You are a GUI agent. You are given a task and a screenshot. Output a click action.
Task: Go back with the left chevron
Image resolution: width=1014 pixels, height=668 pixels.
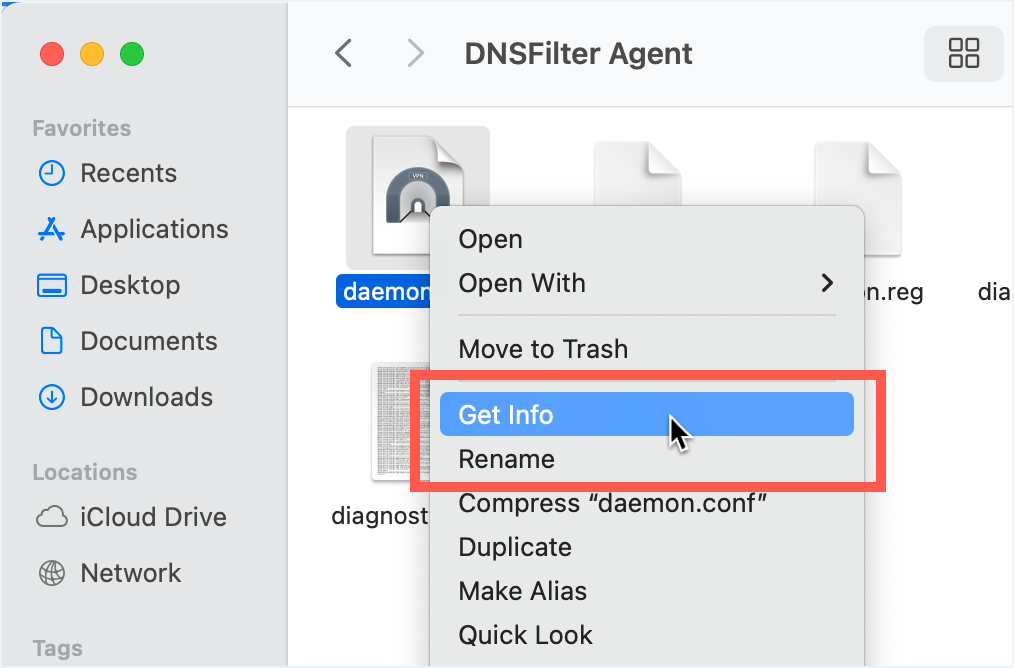pyautogui.click(x=343, y=53)
